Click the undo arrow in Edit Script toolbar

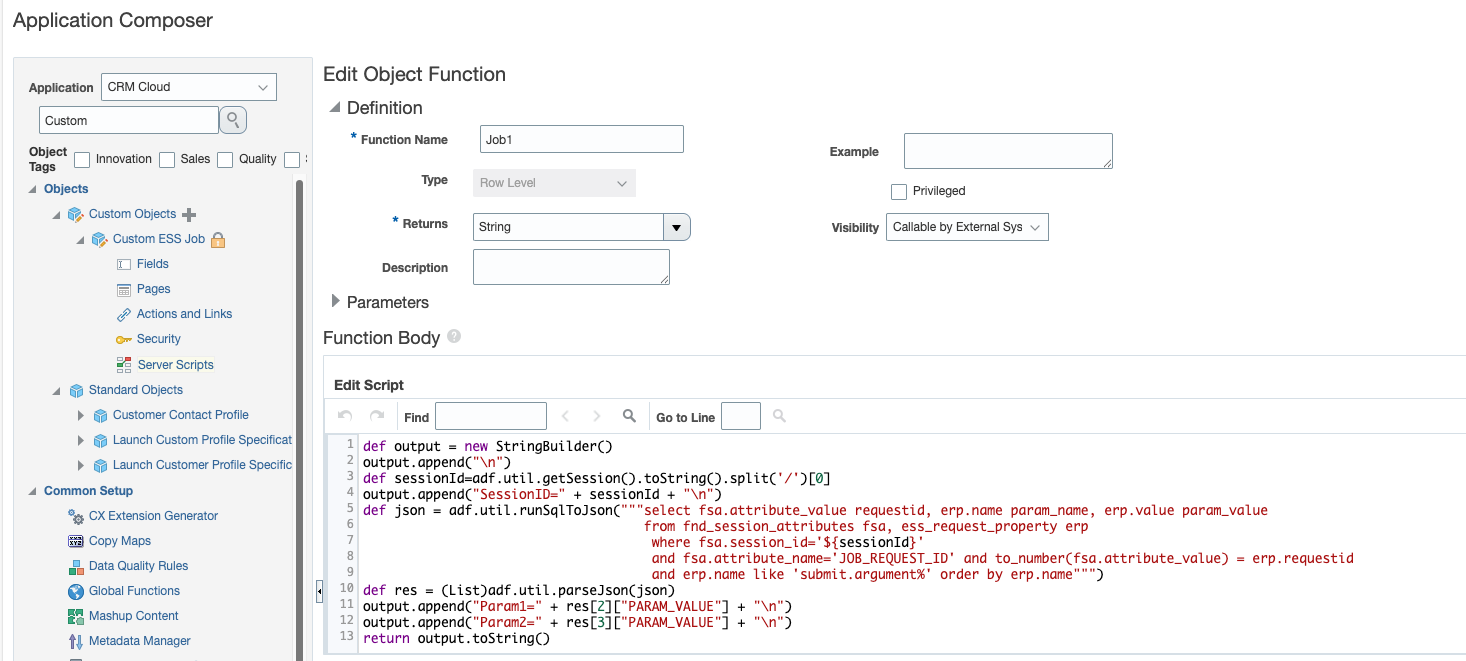[x=345, y=416]
